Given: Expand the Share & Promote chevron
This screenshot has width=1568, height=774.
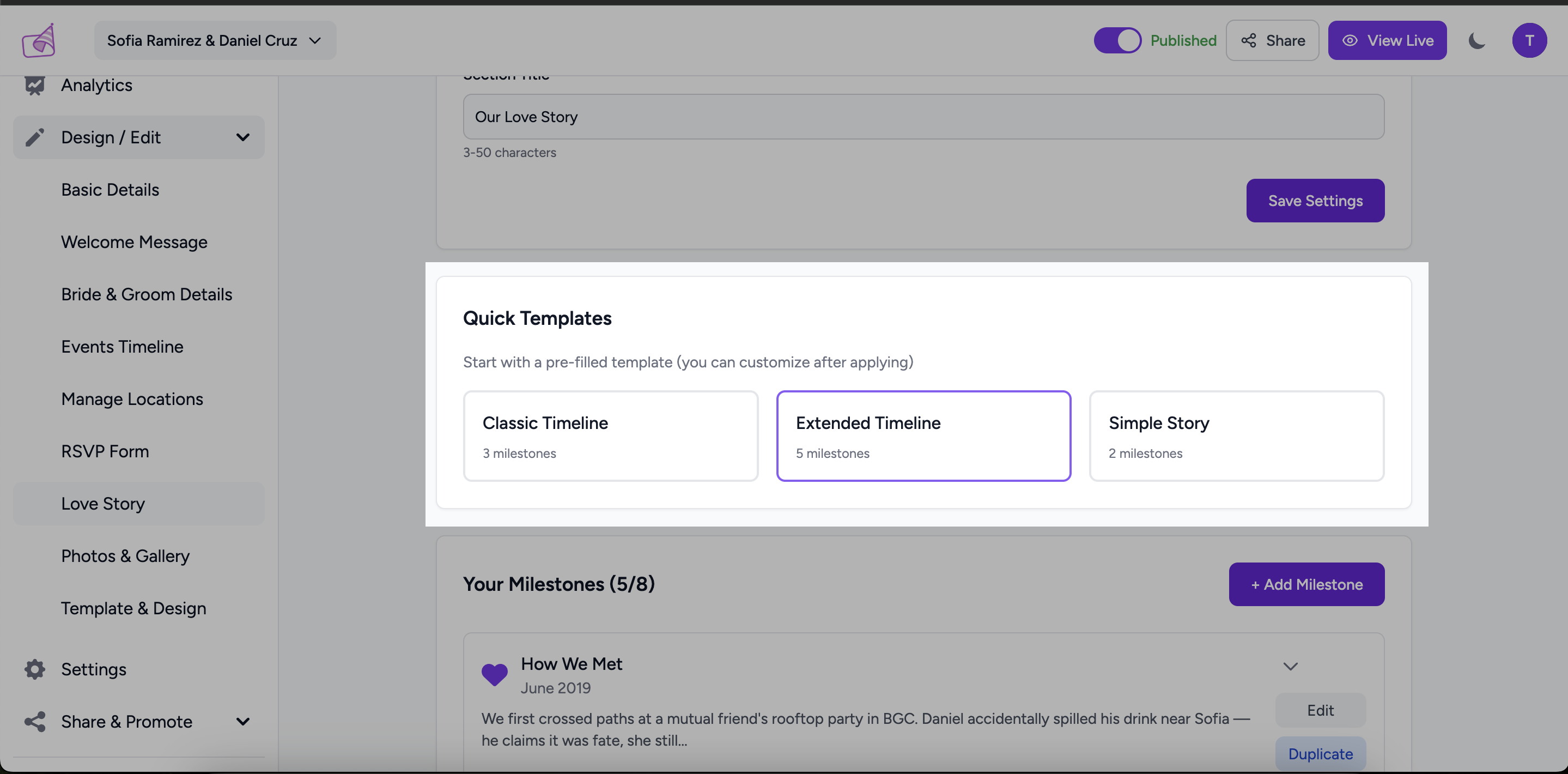Looking at the screenshot, I should (x=243, y=721).
